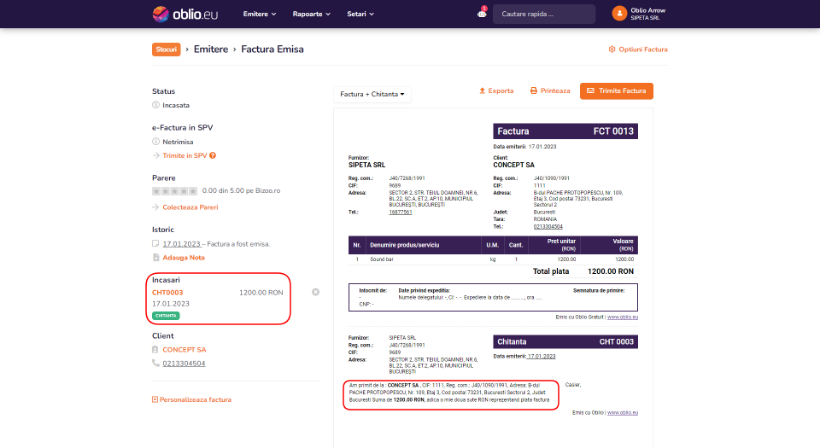Click the SIPETA SRL supplier name in invoice

(x=367, y=165)
